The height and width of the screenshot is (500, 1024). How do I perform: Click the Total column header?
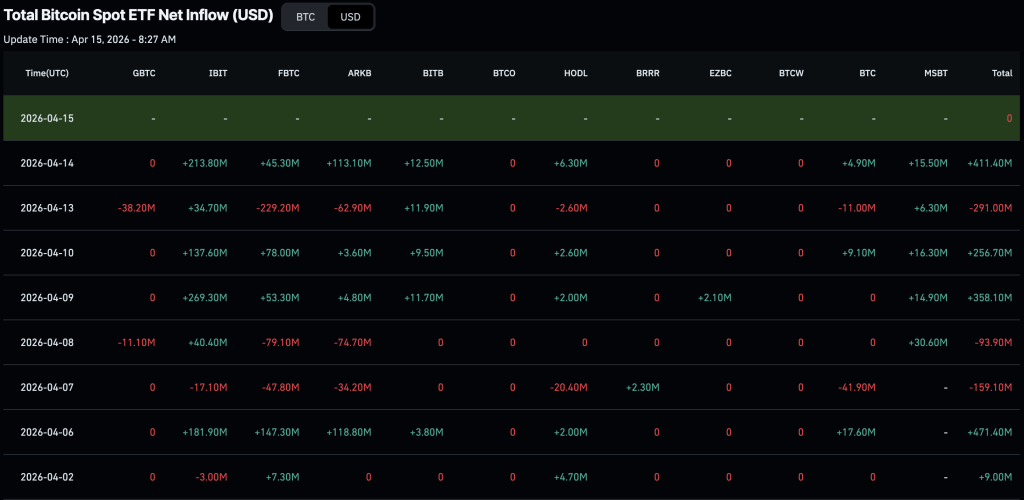coord(1001,73)
